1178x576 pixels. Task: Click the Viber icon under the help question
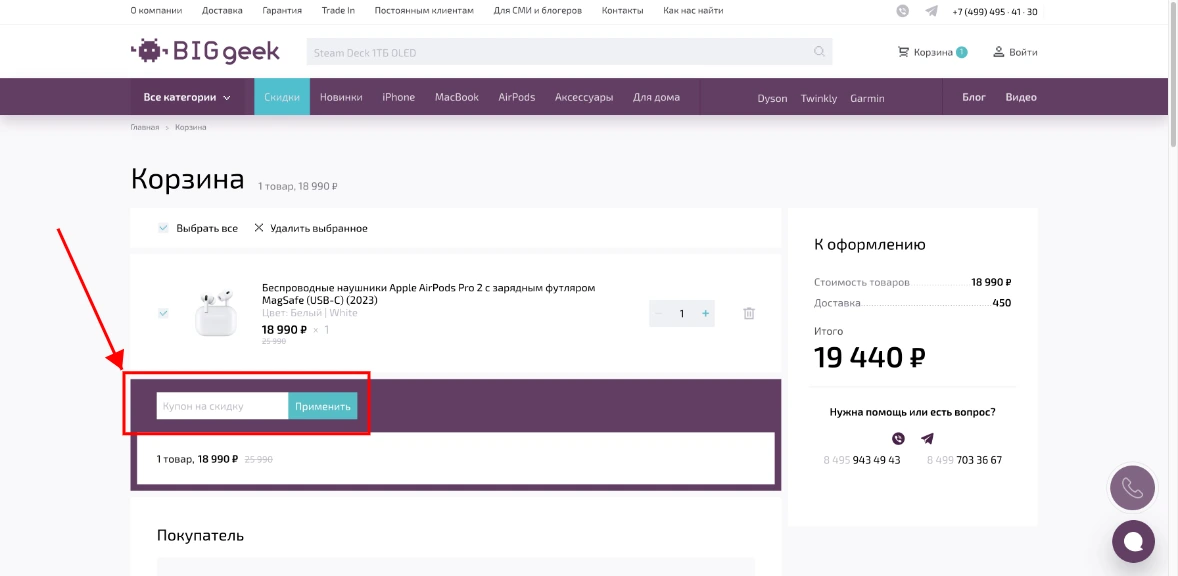coord(898,437)
